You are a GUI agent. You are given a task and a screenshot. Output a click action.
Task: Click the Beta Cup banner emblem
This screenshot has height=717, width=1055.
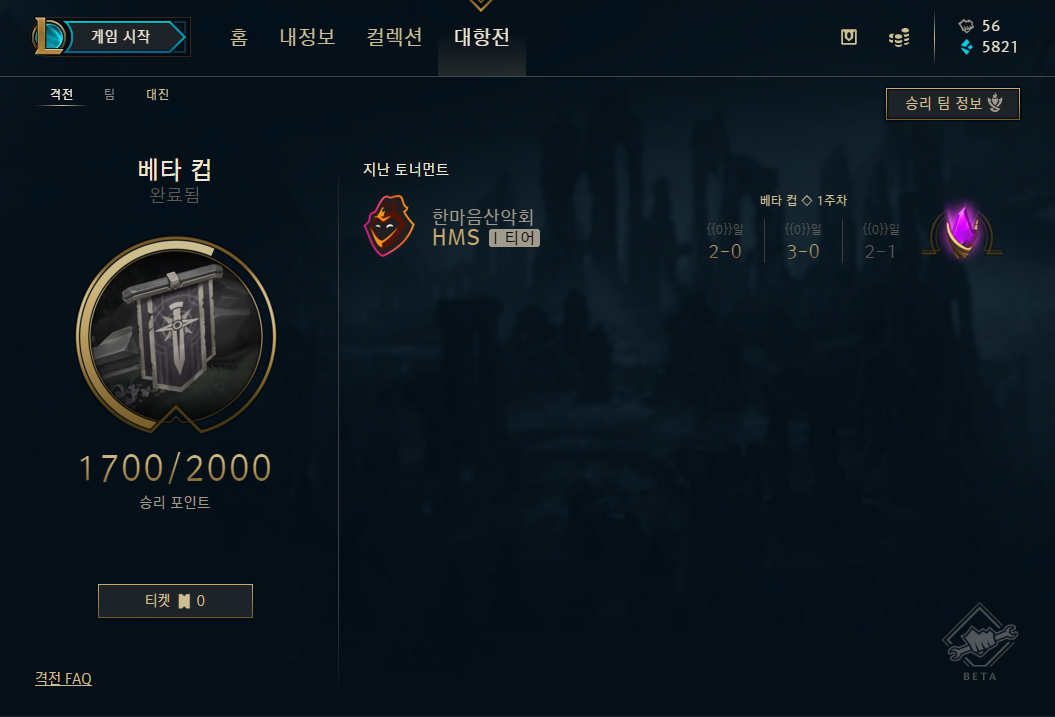[x=176, y=334]
